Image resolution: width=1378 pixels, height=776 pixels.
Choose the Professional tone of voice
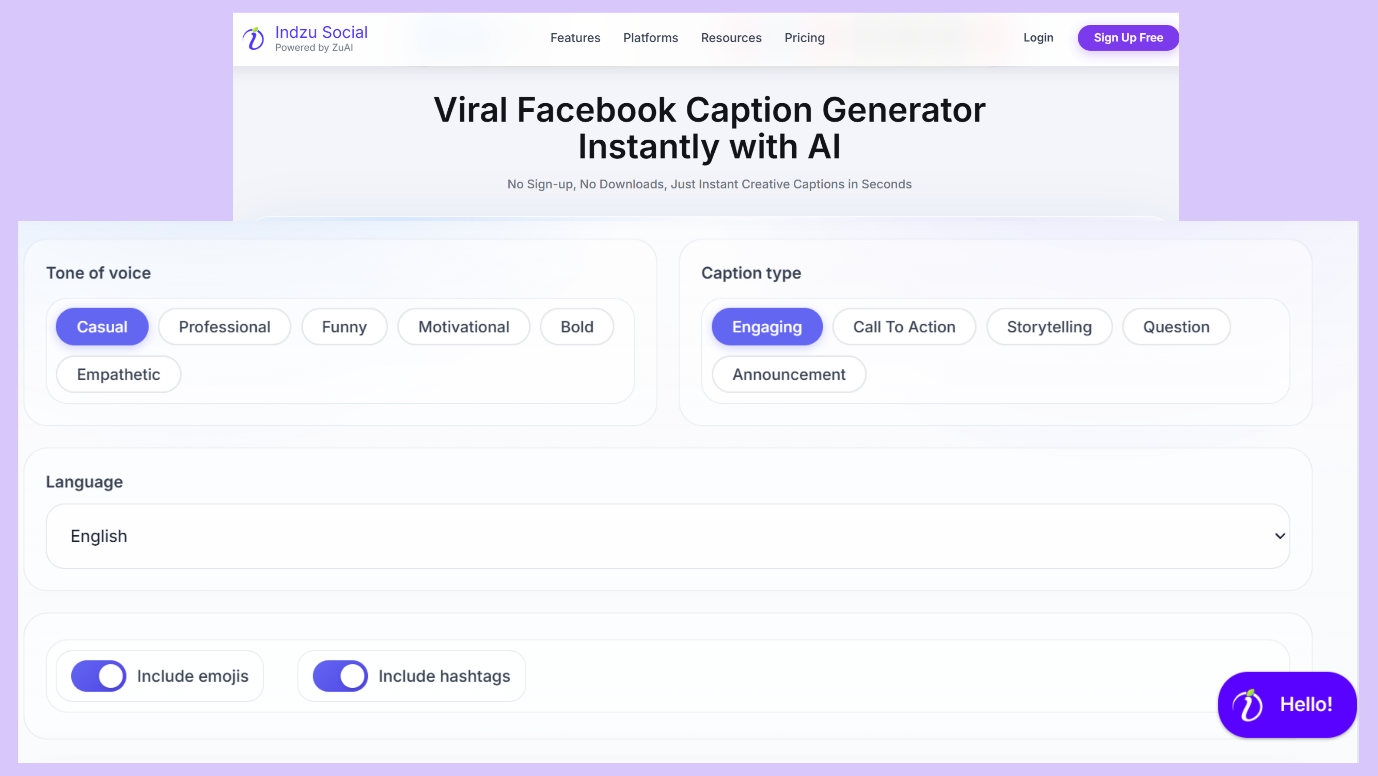click(225, 327)
